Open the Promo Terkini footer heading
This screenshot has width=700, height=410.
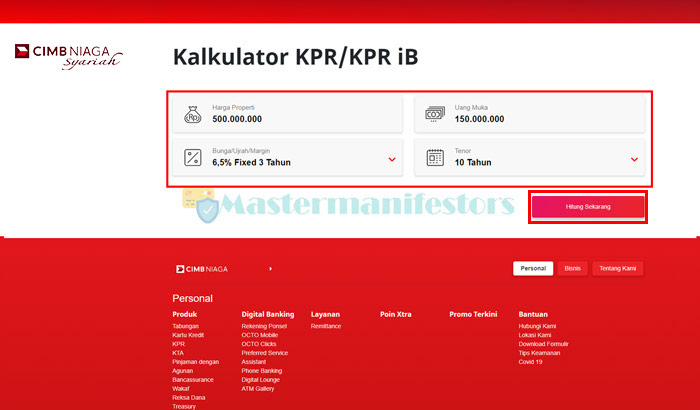[473, 314]
